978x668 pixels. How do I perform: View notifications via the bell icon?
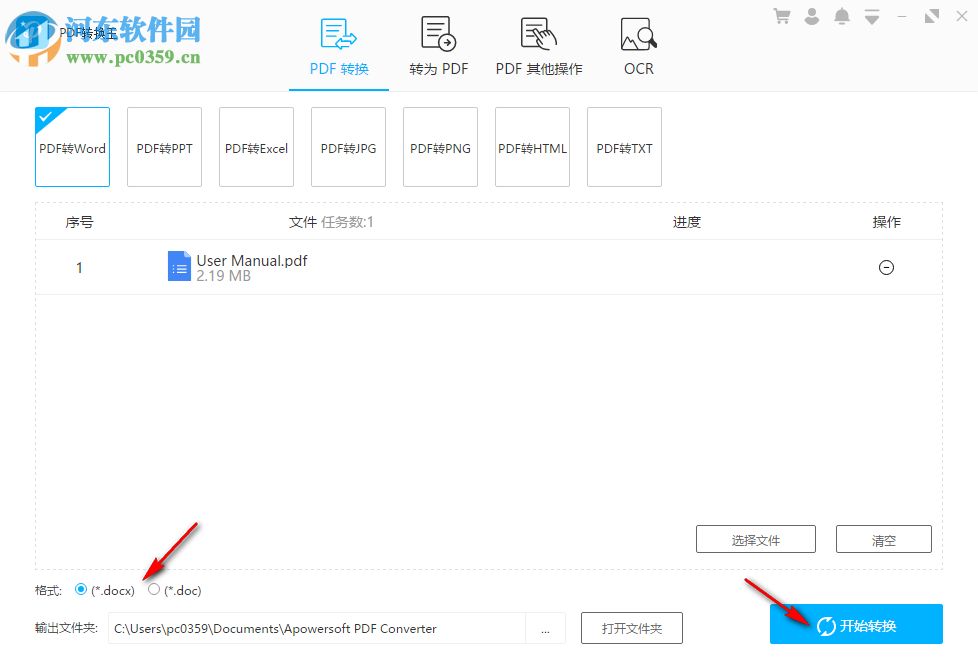pyautogui.click(x=841, y=16)
